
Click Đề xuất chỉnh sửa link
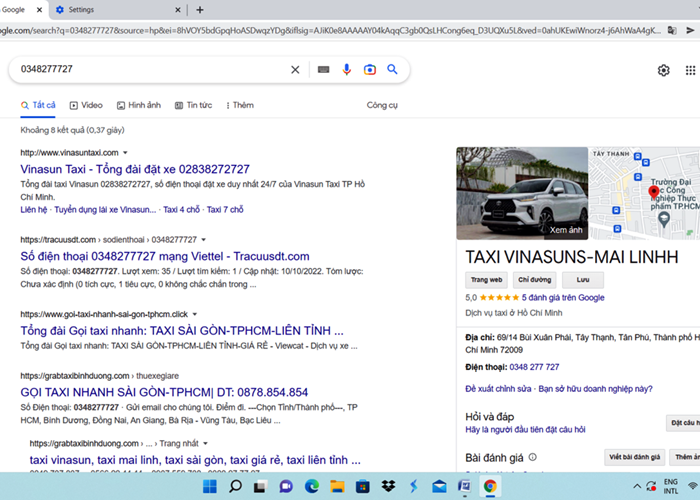point(498,389)
